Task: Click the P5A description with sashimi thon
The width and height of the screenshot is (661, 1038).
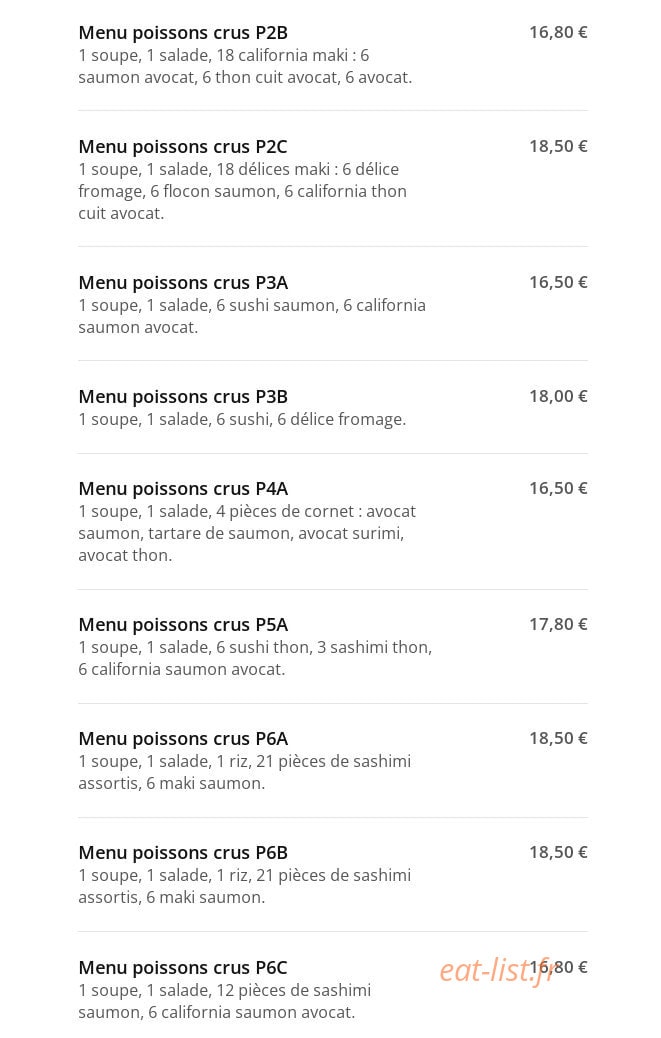Action: click(255, 658)
